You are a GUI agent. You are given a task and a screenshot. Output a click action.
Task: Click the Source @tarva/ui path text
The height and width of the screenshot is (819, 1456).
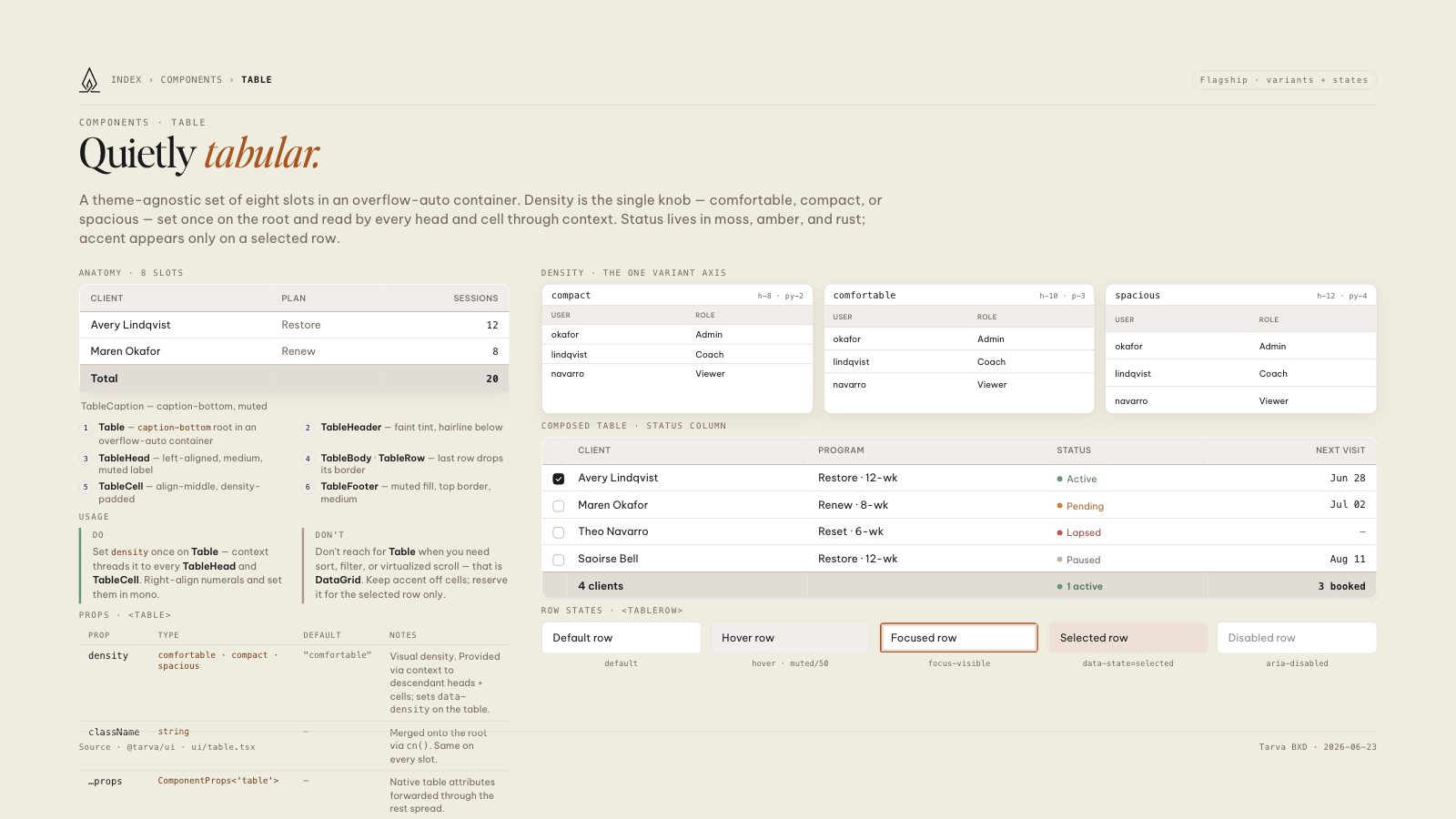(x=167, y=747)
